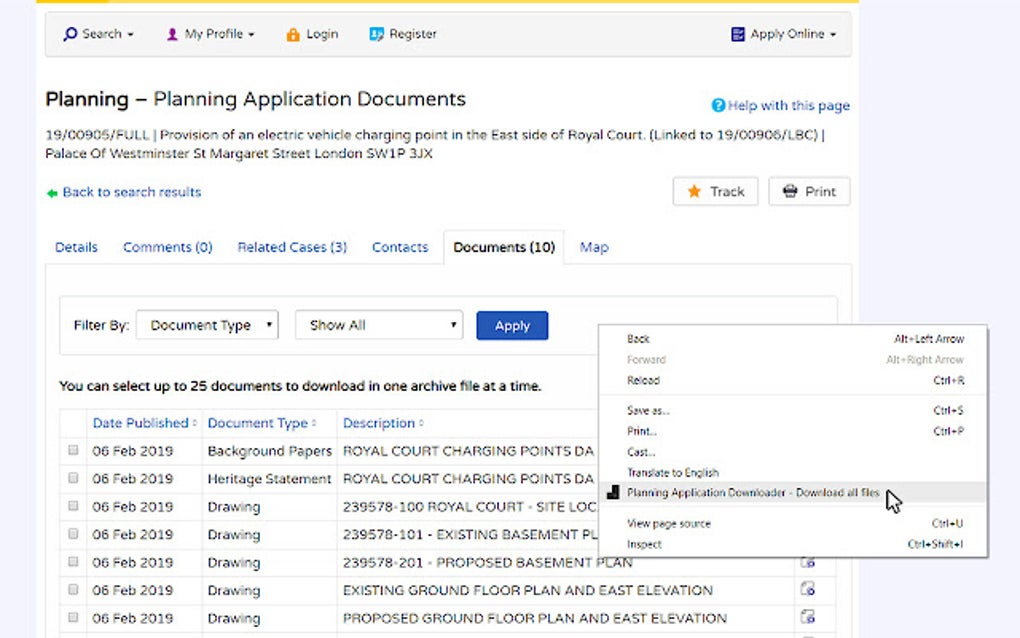Open the document icon for Proposed Basement Plan

806,562
